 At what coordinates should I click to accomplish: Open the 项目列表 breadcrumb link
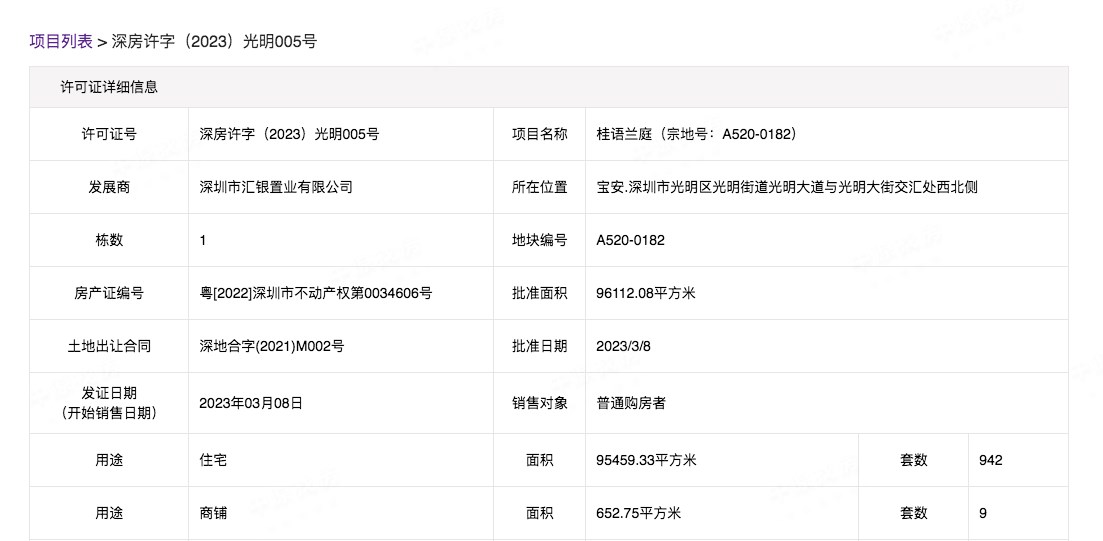[60, 42]
